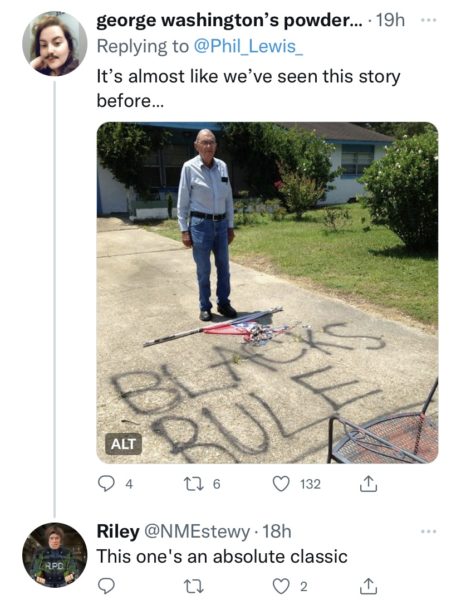View george washington's powder profile picture
Image resolution: width=461 pixels, height=600 pixels.
pos(54,44)
